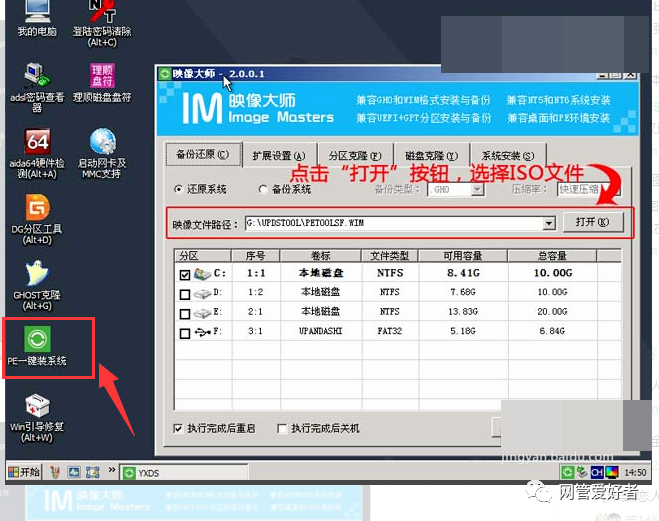The width and height of the screenshot is (659, 521).
Task: Switch to the 扩展设置 (A) tab
Action: (x=279, y=156)
